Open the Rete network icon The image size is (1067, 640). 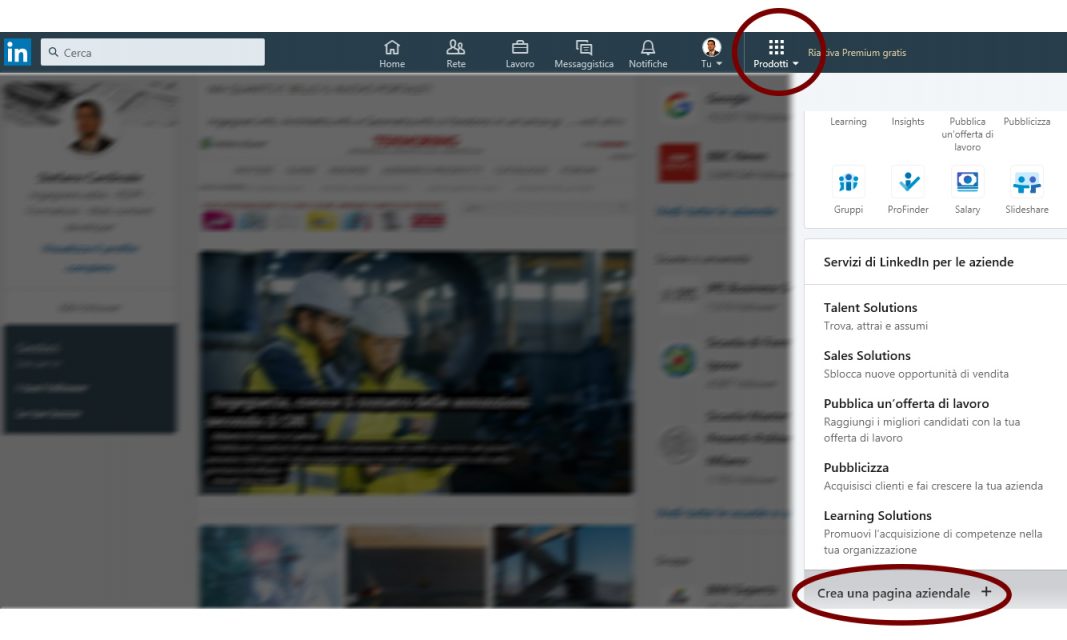click(456, 48)
